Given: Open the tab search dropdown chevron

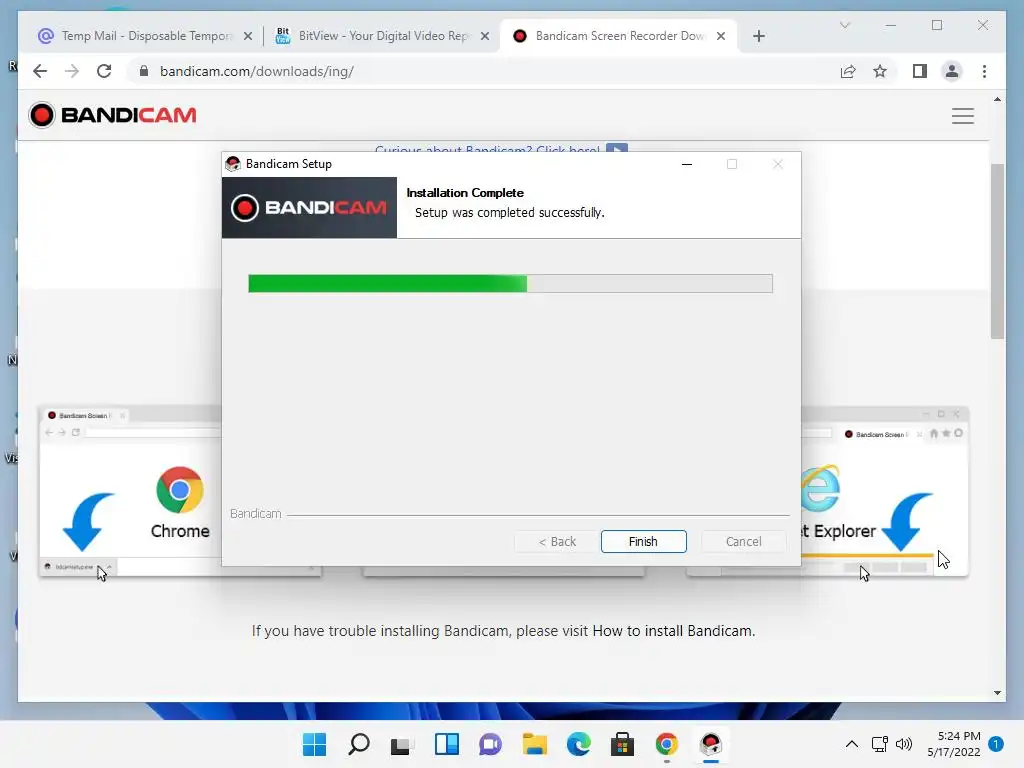Looking at the screenshot, I should [x=844, y=25].
